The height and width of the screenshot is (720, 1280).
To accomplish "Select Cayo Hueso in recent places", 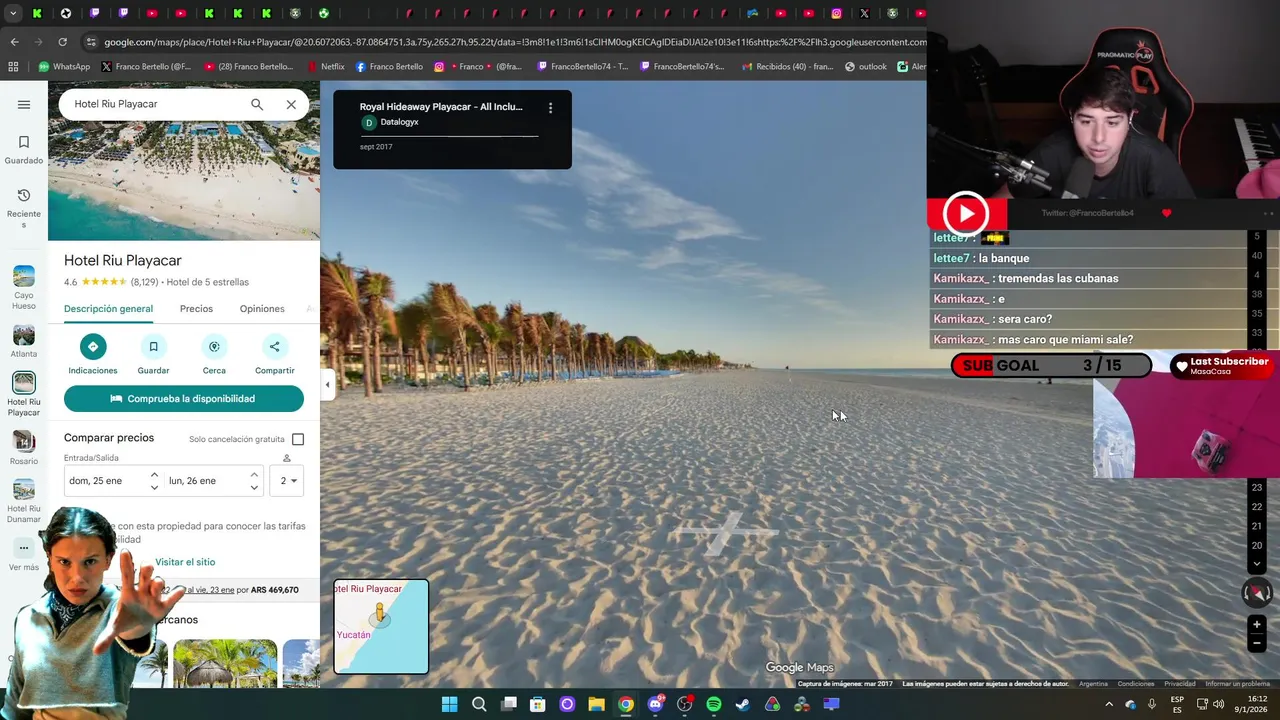I will pos(24,288).
